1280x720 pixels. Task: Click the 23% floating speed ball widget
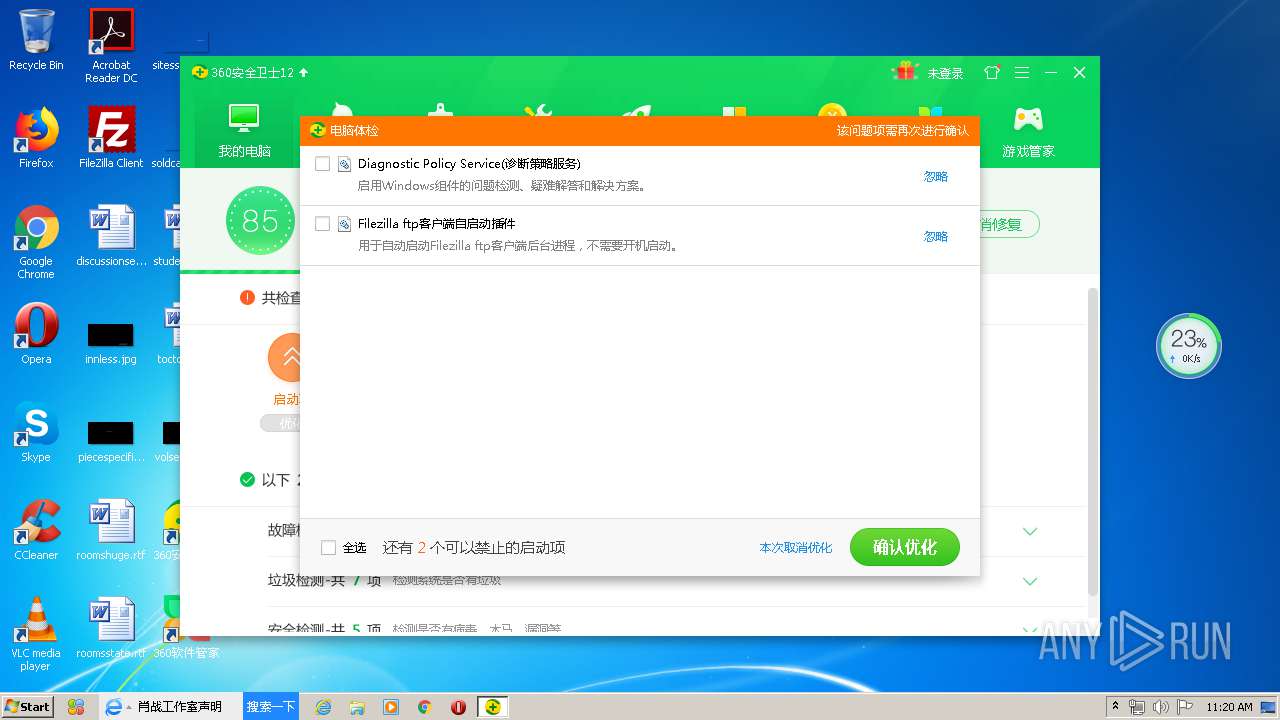tap(1189, 346)
